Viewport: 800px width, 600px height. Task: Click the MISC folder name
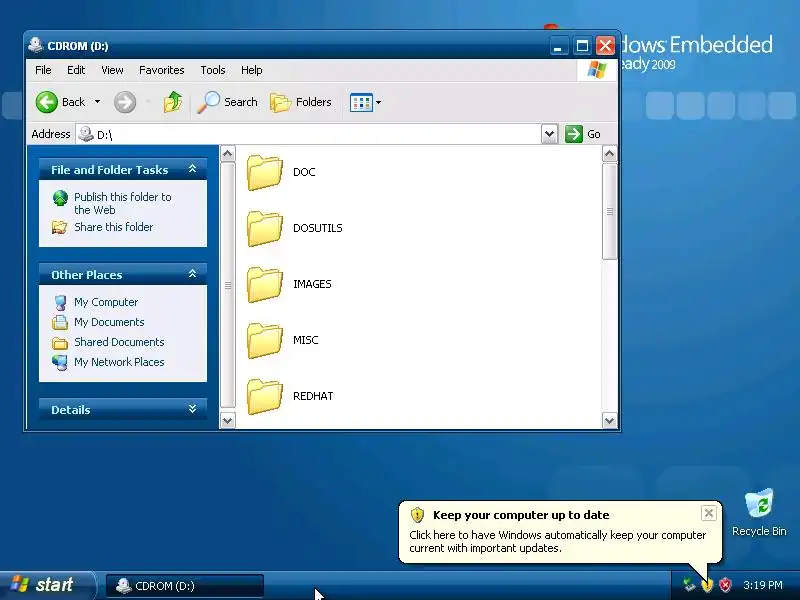click(x=306, y=340)
